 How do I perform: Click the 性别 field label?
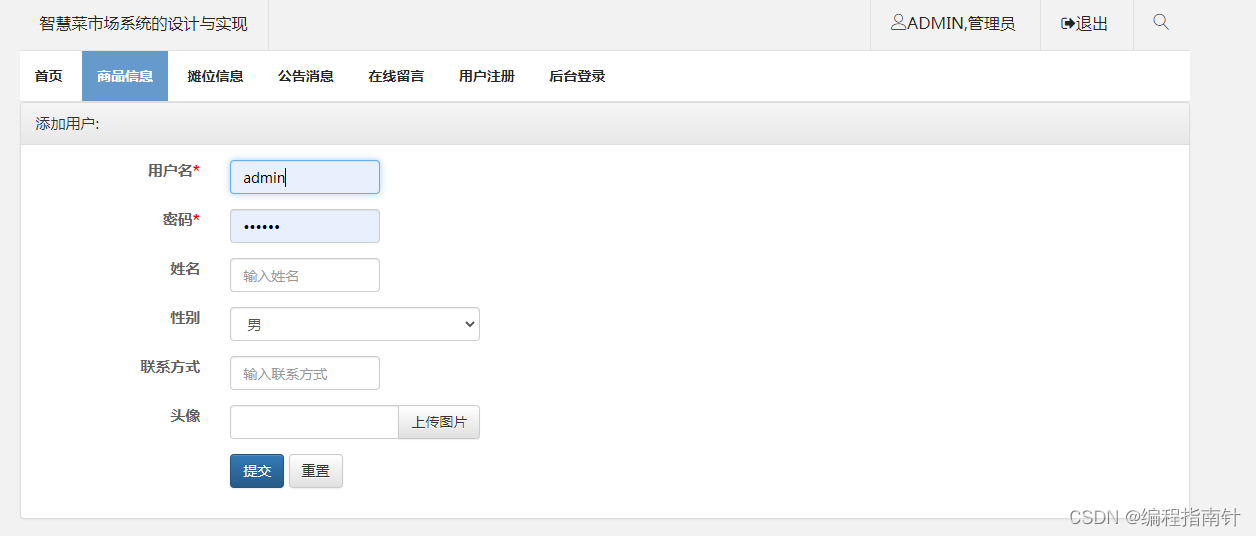(185, 318)
